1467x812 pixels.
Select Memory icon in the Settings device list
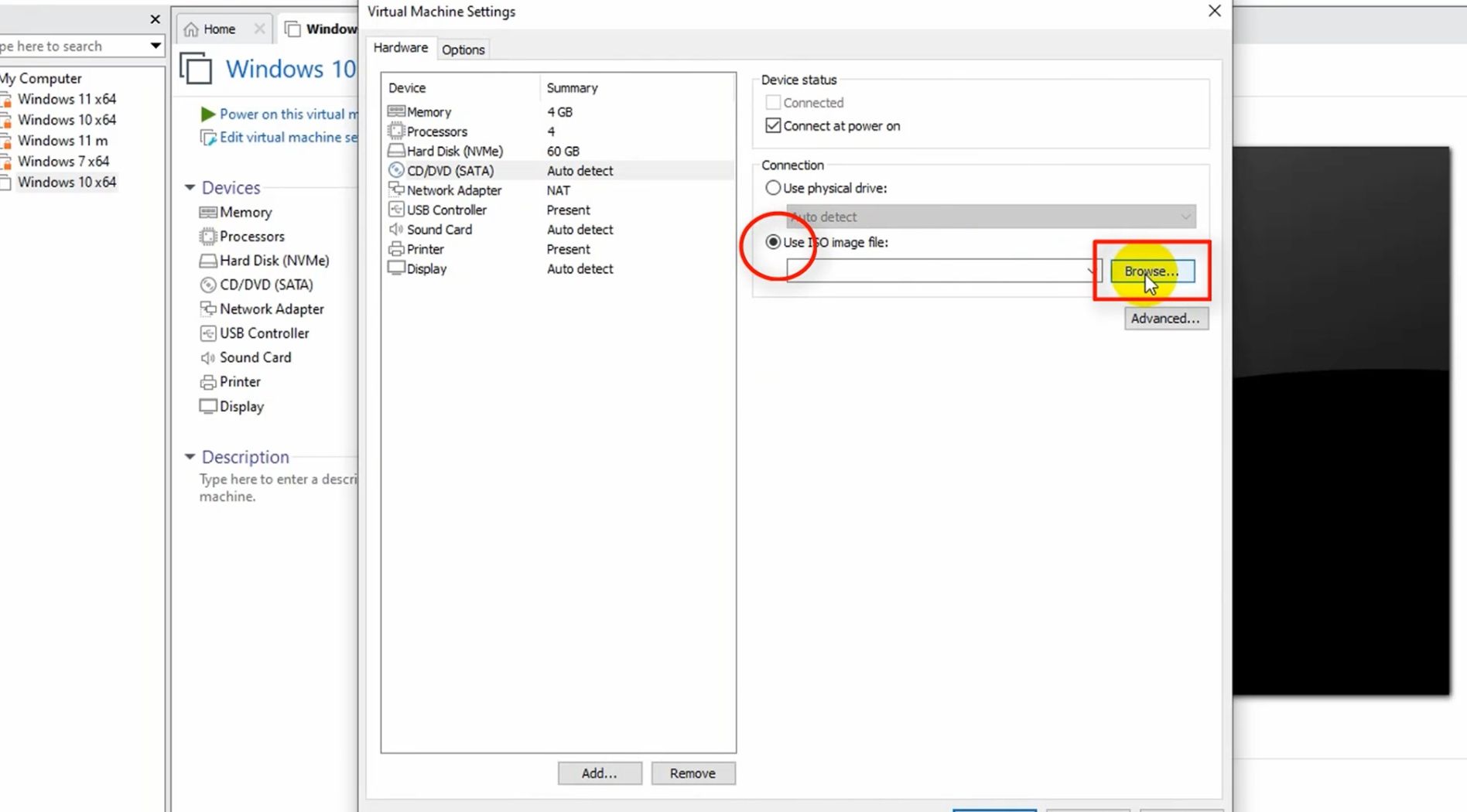pos(396,111)
